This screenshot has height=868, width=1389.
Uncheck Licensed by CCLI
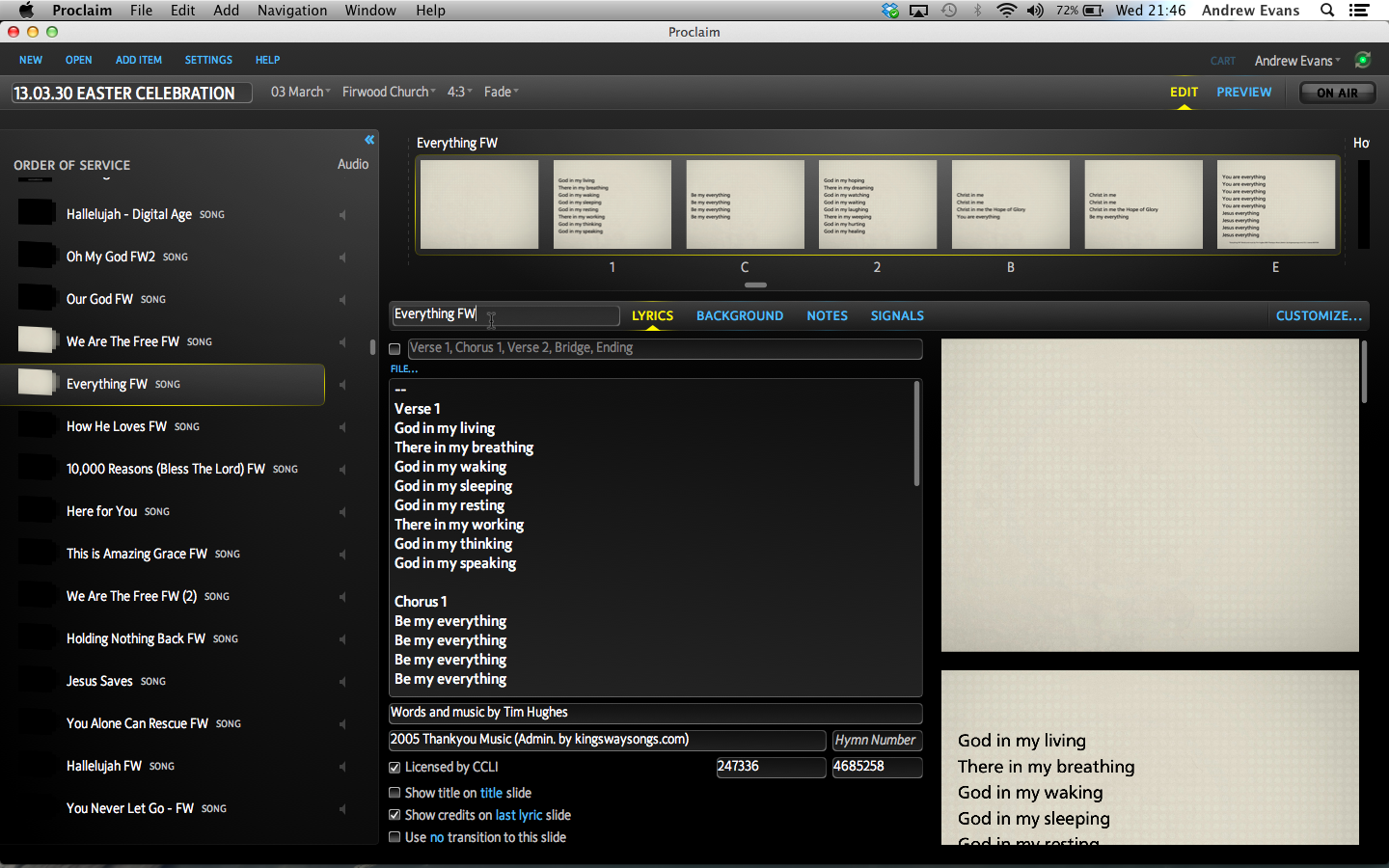pyautogui.click(x=395, y=768)
